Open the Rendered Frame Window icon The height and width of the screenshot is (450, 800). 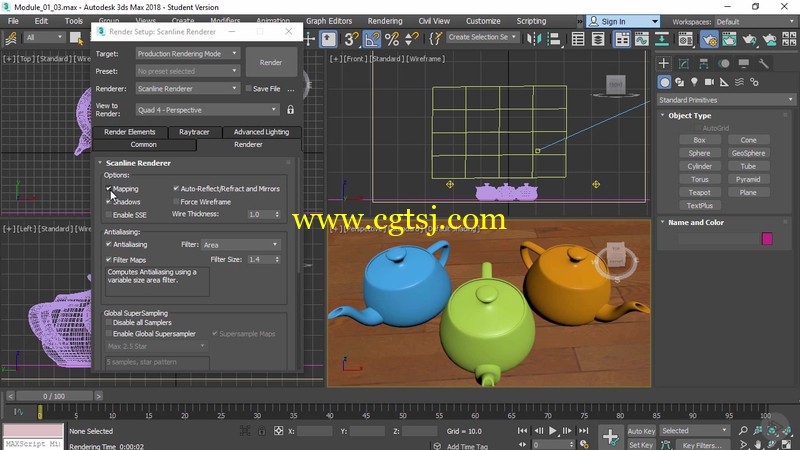[729, 39]
